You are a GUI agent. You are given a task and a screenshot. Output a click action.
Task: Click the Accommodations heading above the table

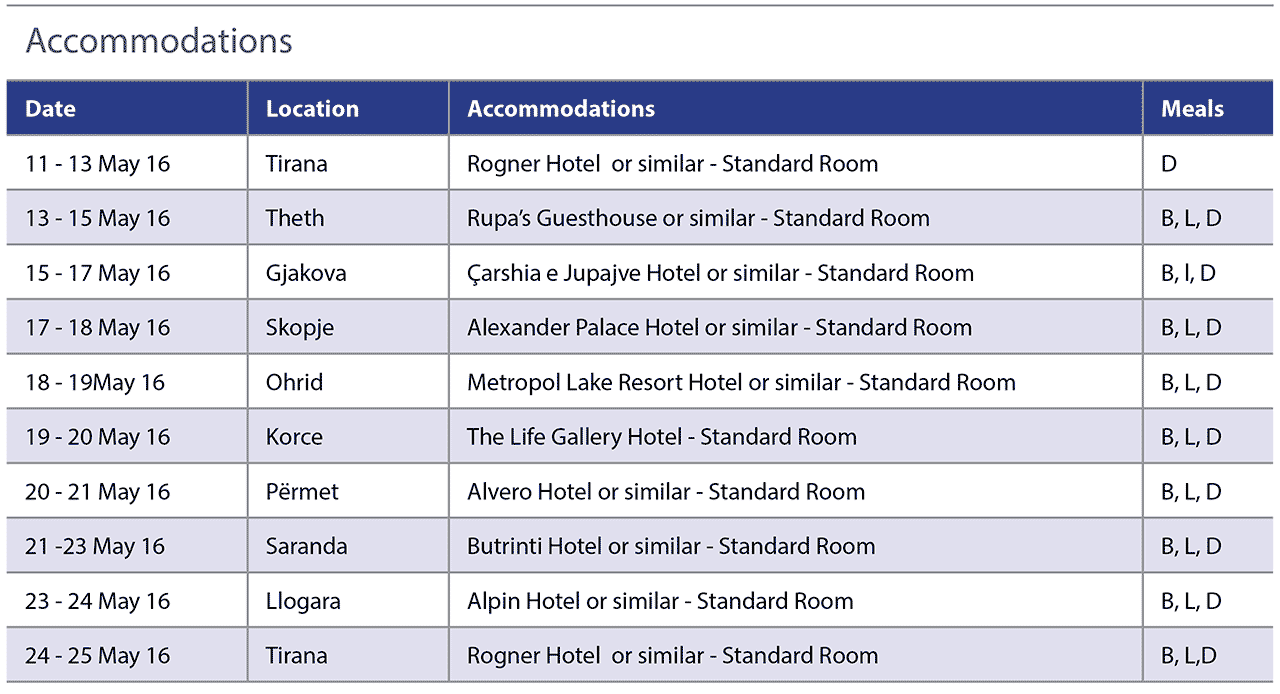click(159, 41)
